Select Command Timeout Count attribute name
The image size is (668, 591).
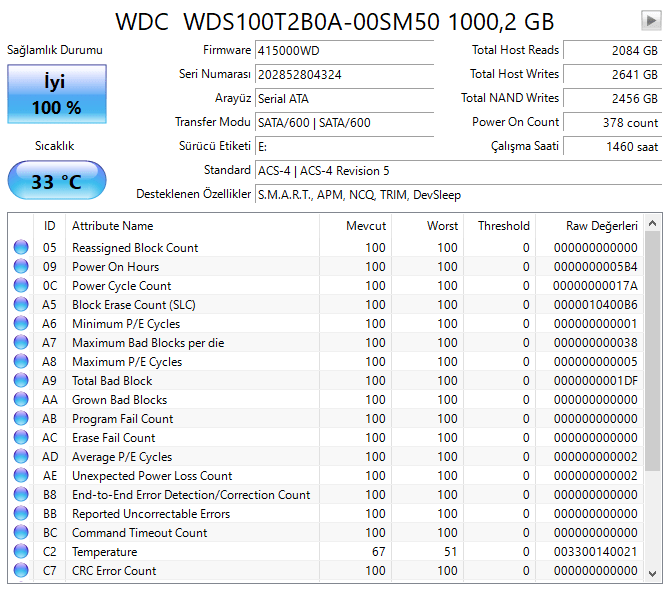139,533
